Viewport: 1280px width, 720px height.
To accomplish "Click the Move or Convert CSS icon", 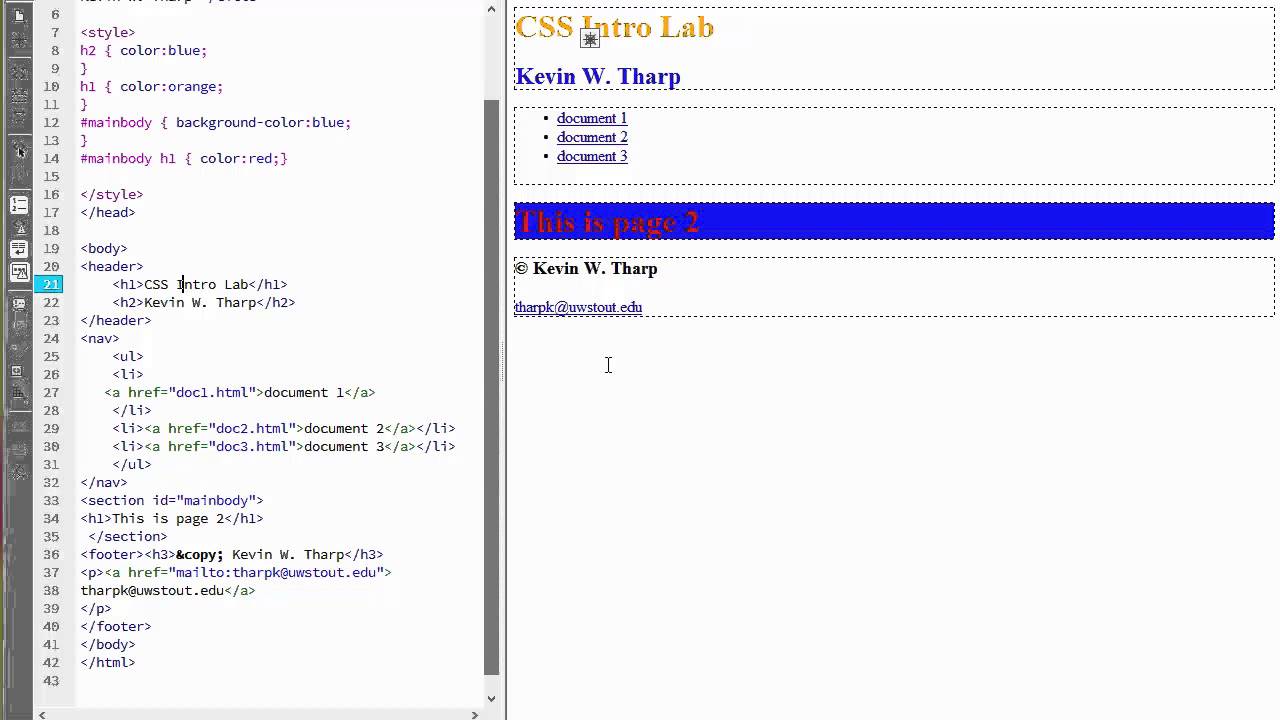I will tap(19, 395).
